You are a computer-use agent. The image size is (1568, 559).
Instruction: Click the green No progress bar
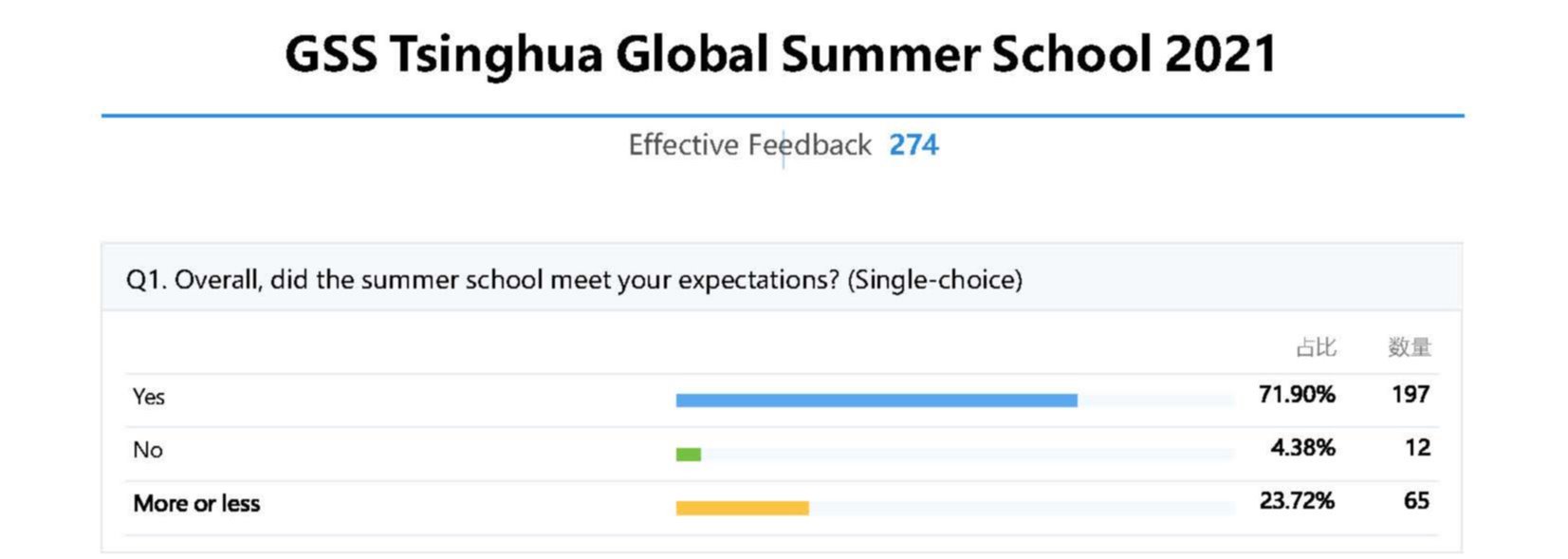click(688, 455)
